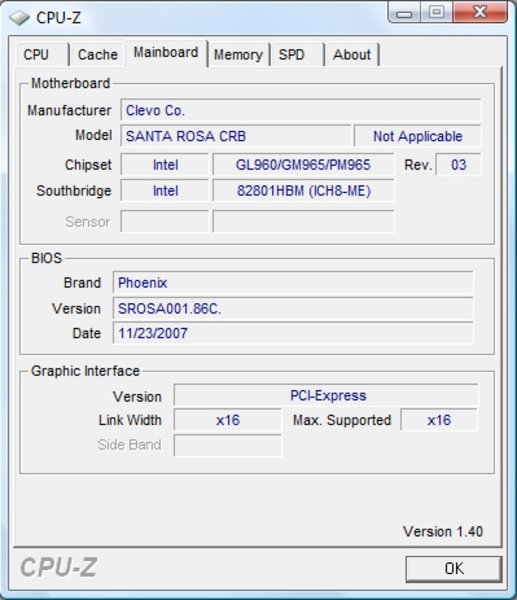The height and width of the screenshot is (600, 517).
Task: Open the About tab
Action: pos(352,55)
